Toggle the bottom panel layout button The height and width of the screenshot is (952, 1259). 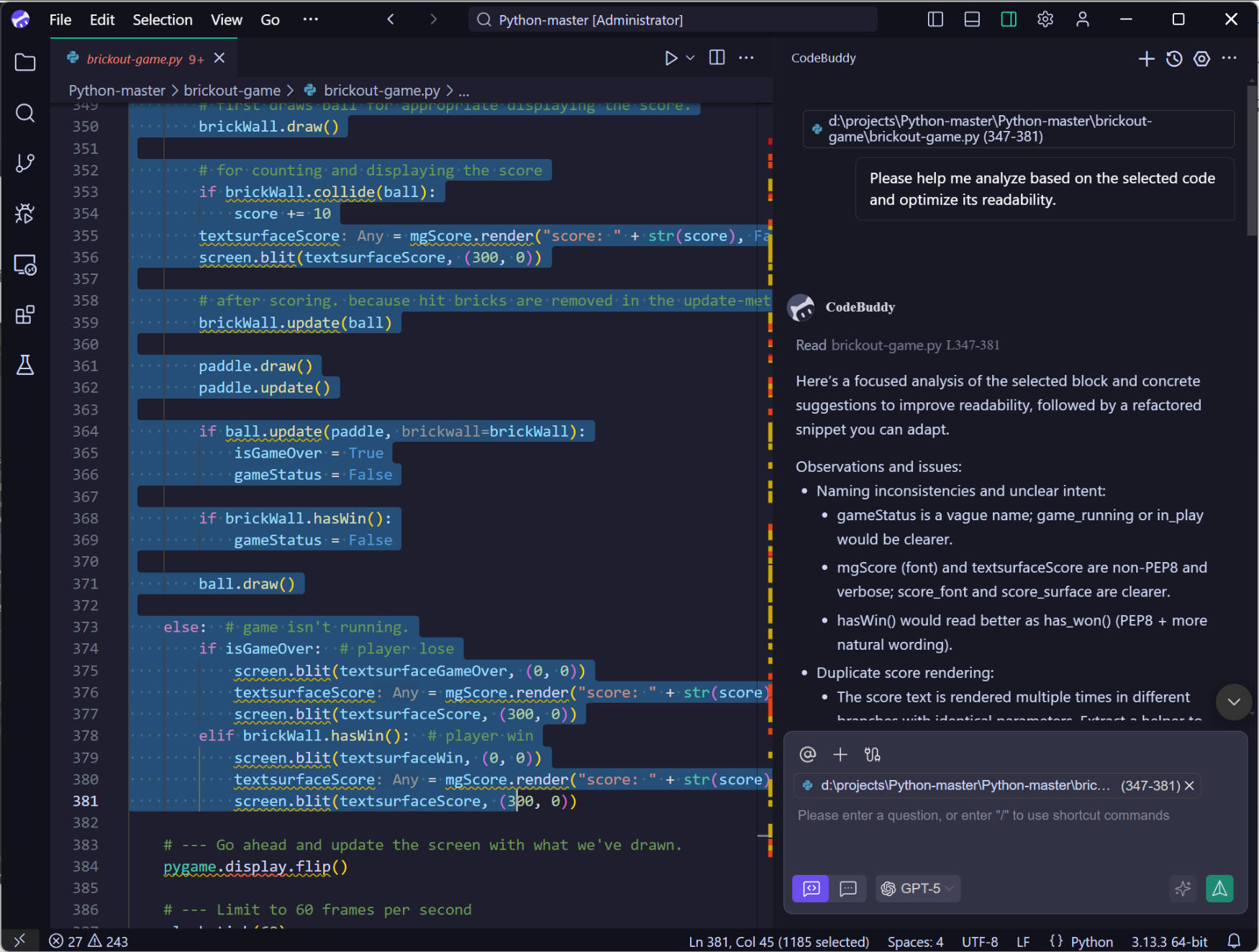(x=972, y=19)
